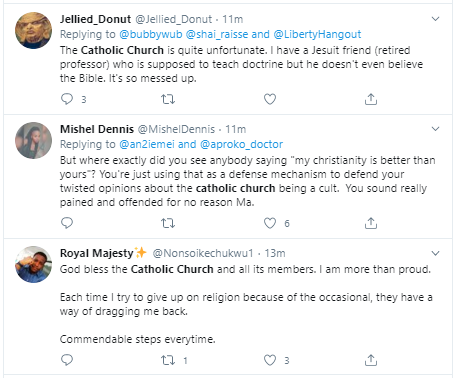The image size is (454, 378).
Task: Open Jellied_Donut's profile picture
Action: tap(33, 31)
